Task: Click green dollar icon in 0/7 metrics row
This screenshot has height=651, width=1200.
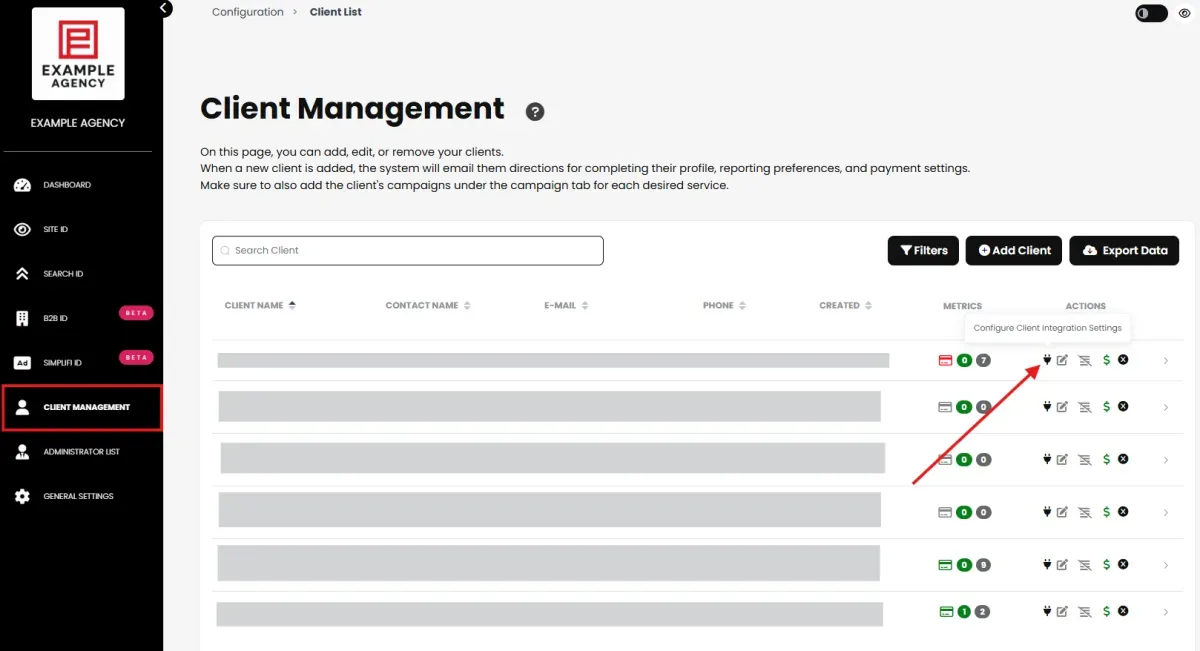Action: pos(1106,360)
